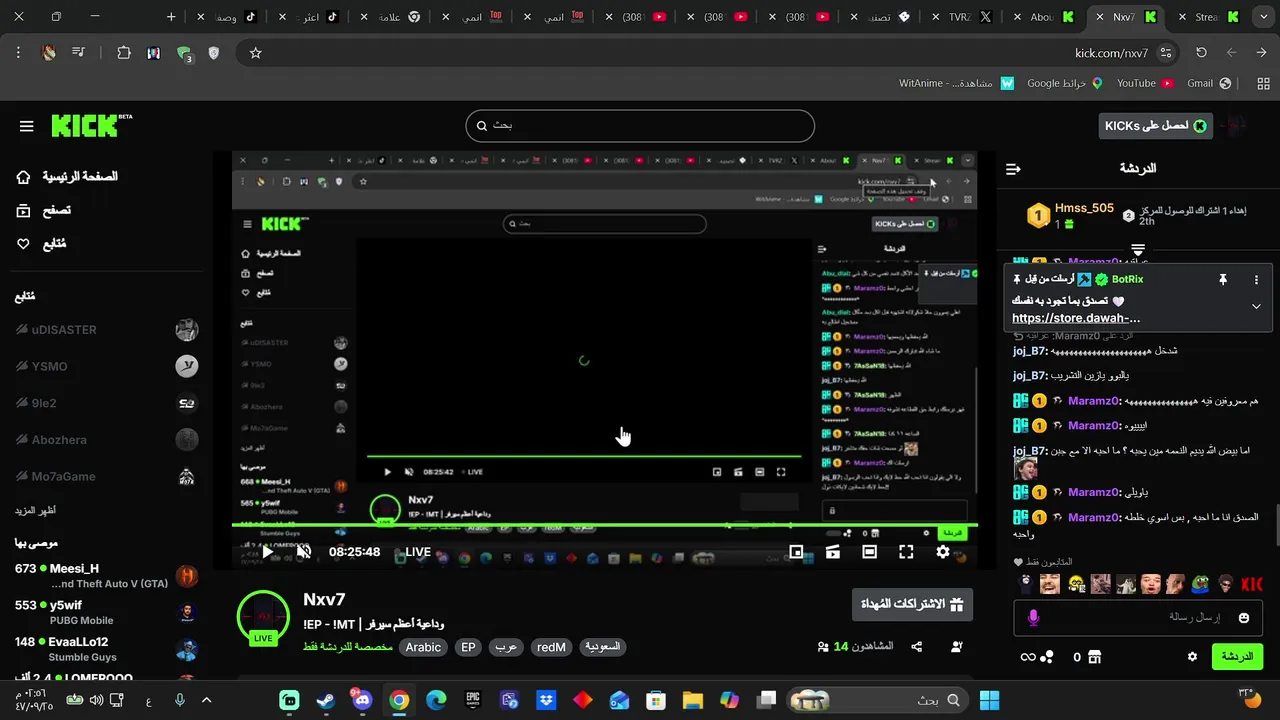Viewport: 1280px width, 720px height.
Task: Click the Arabic tag
Action: pyautogui.click(x=423, y=647)
